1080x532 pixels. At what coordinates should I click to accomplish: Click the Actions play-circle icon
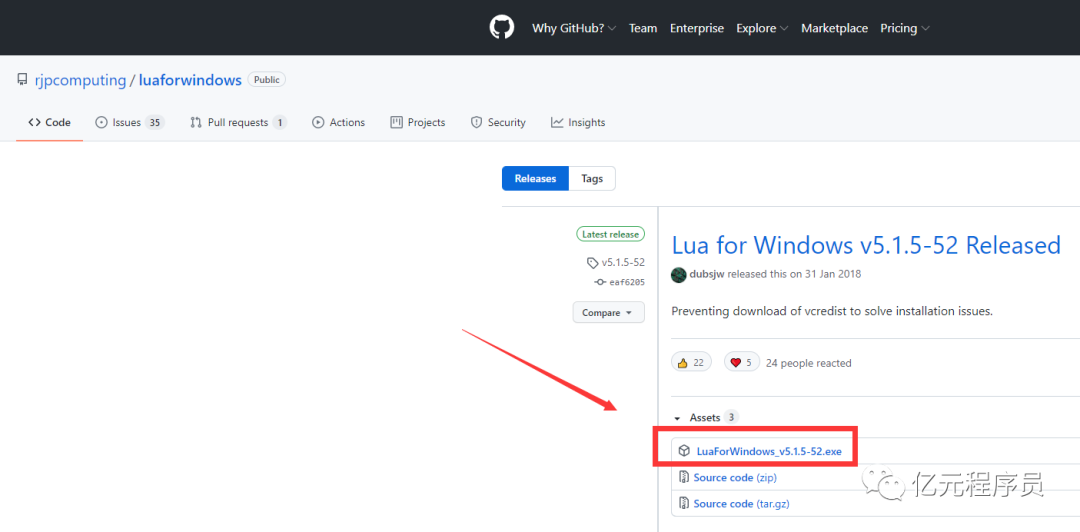coord(318,122)
